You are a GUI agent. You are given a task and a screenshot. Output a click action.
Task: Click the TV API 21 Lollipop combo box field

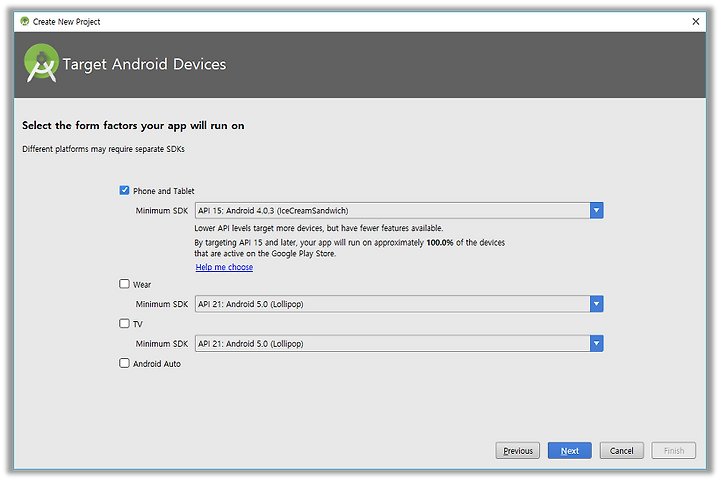[x=399, y=343]
